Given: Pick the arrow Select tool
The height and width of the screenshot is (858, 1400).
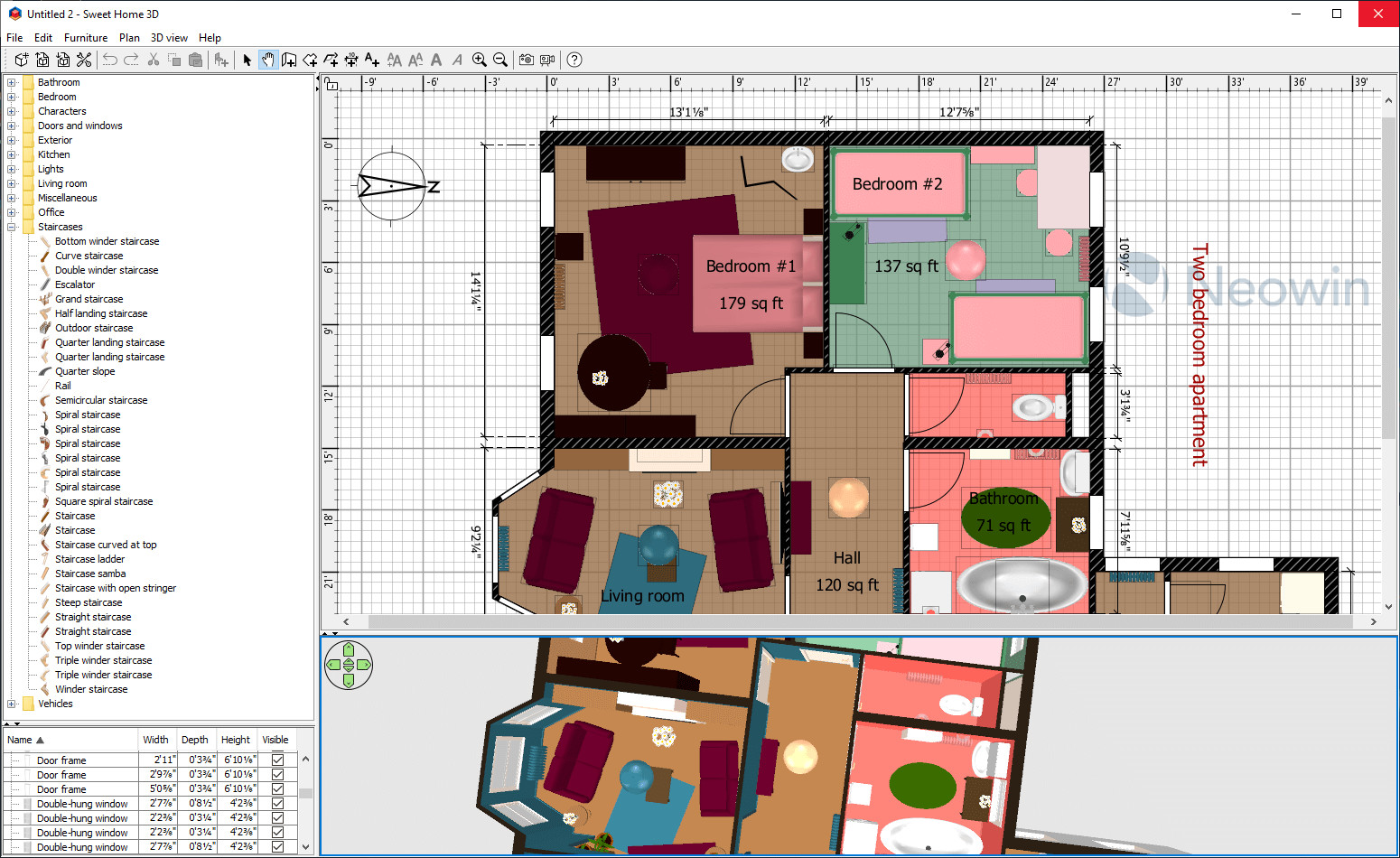Looking at the screenshot, I should [x=247, y=60].
